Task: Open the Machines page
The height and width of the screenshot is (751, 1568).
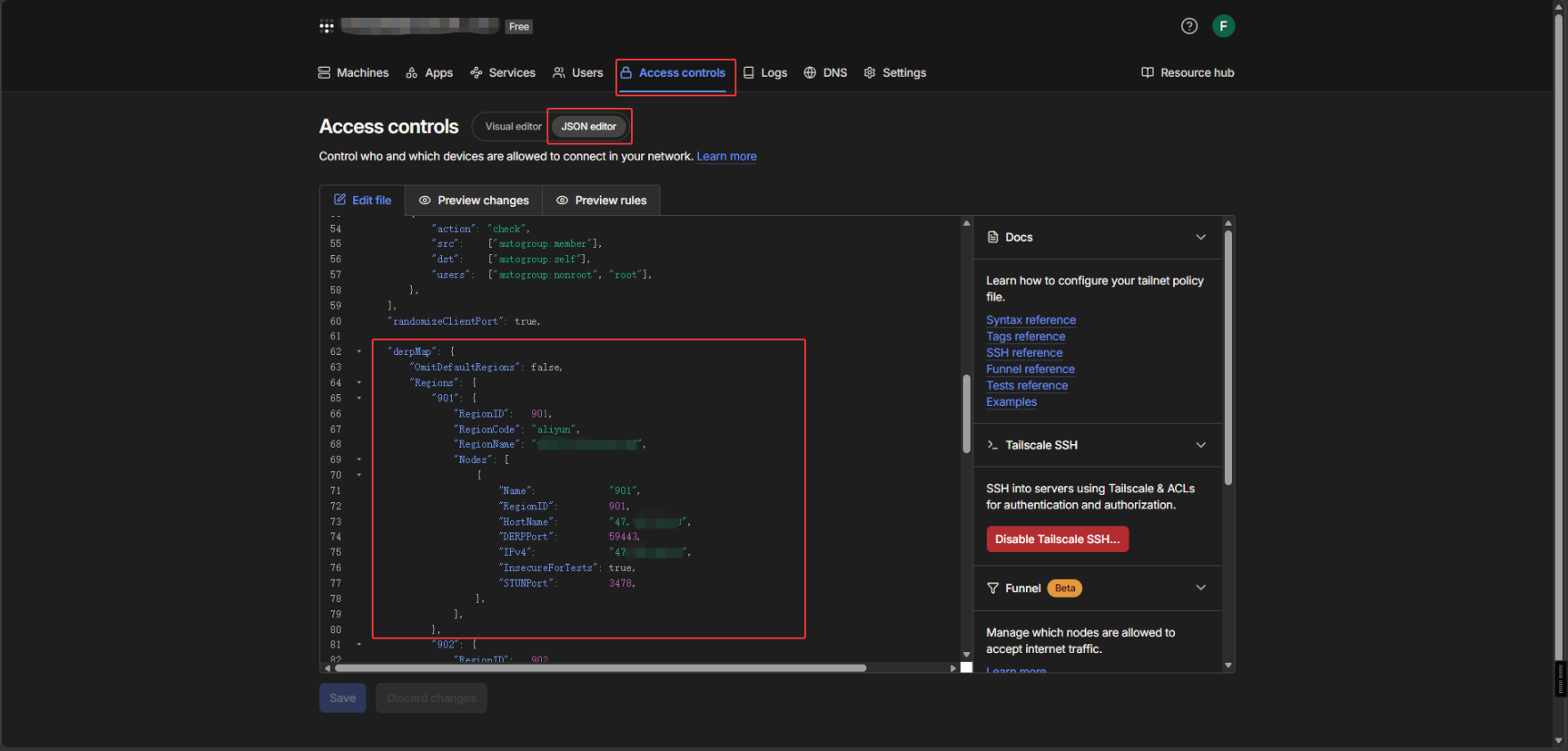Action: pos(354,73)
